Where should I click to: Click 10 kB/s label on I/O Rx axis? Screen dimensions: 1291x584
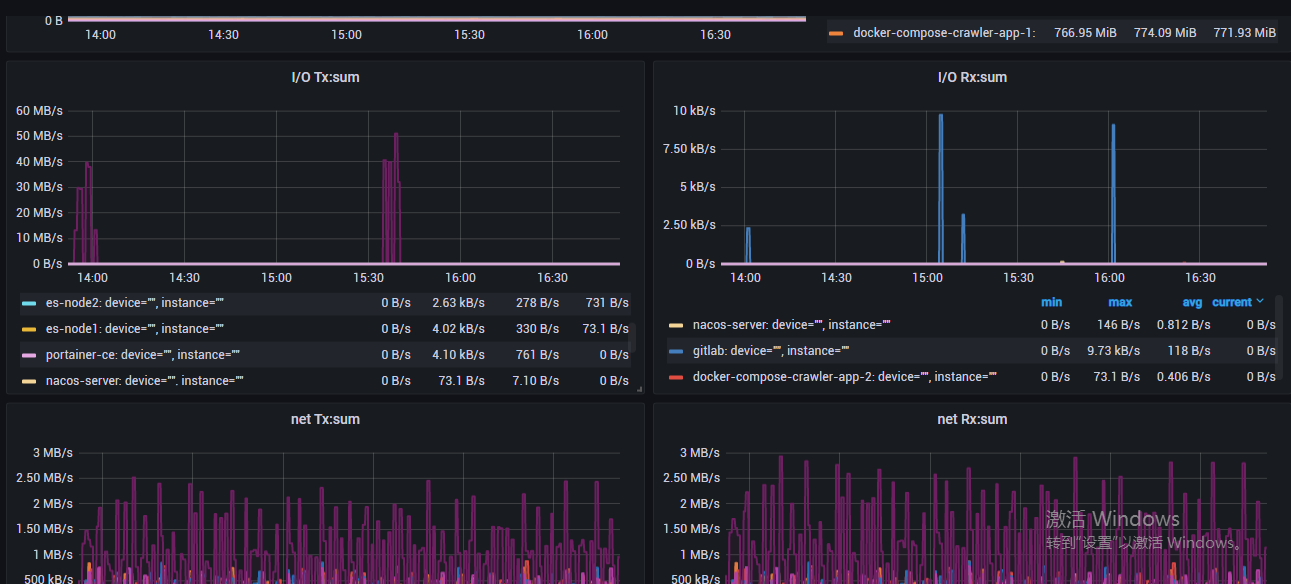[693, 110]
